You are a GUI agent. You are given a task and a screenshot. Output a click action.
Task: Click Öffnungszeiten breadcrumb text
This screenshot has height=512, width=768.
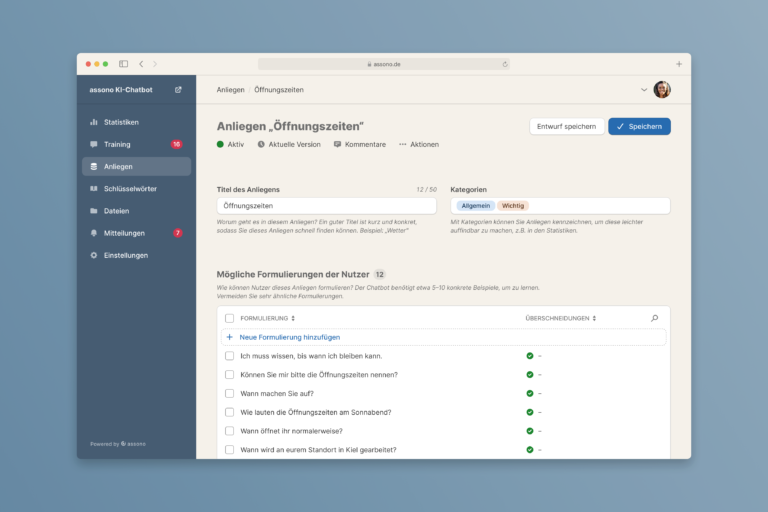click(x=279, y=90)
